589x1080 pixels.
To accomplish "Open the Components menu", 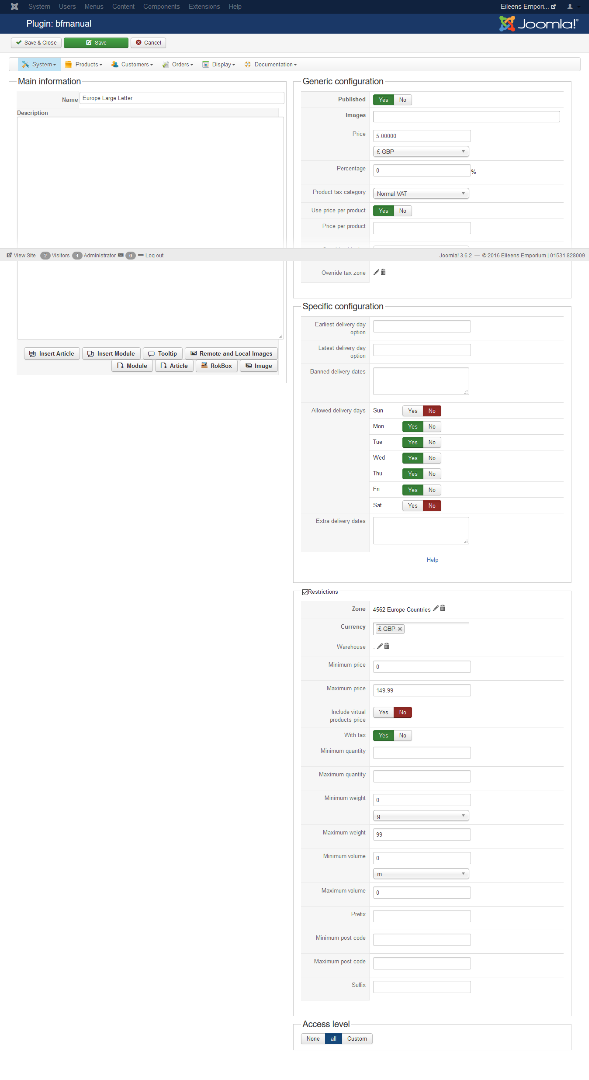I will (162, 6).
